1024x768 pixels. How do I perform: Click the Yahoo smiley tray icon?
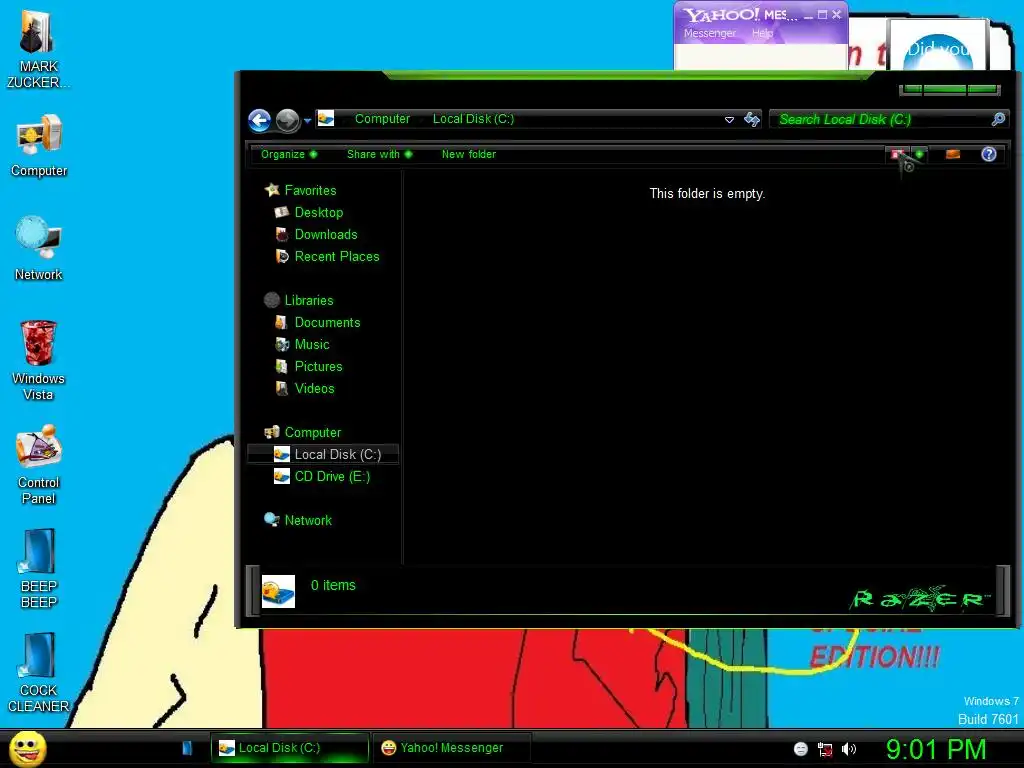pos(801,749)
